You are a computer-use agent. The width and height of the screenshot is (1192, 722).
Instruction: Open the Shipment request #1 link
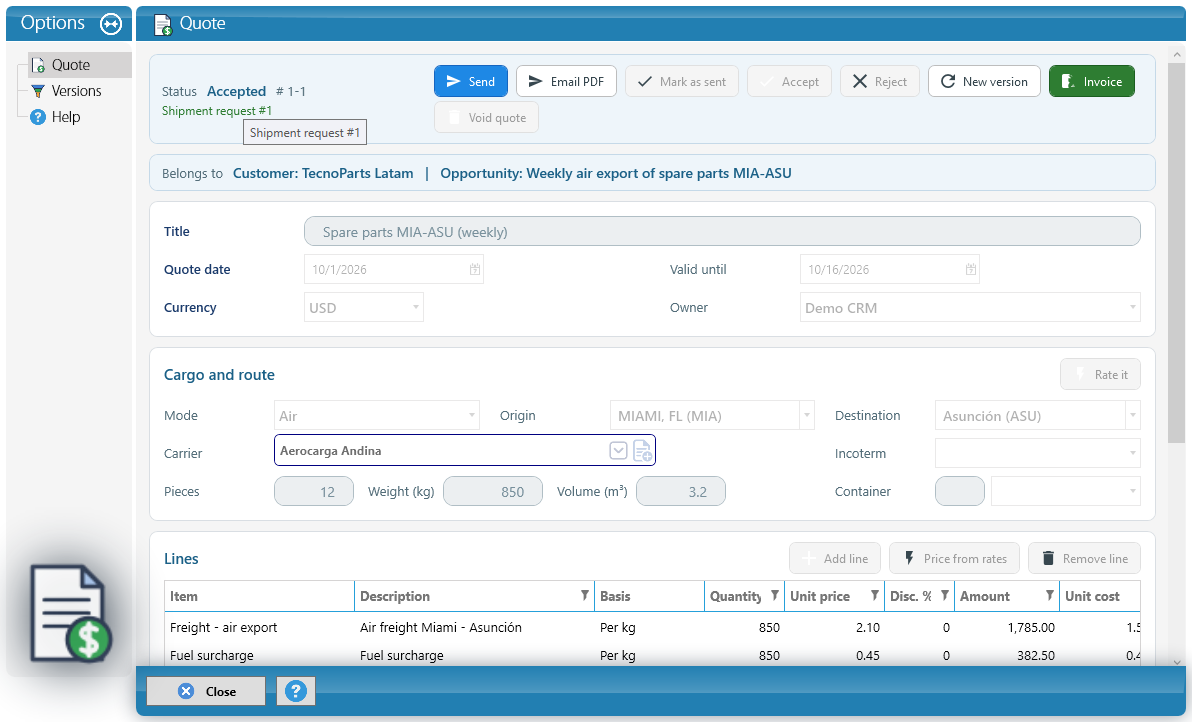pyautogui.click(x=217, y=111)
